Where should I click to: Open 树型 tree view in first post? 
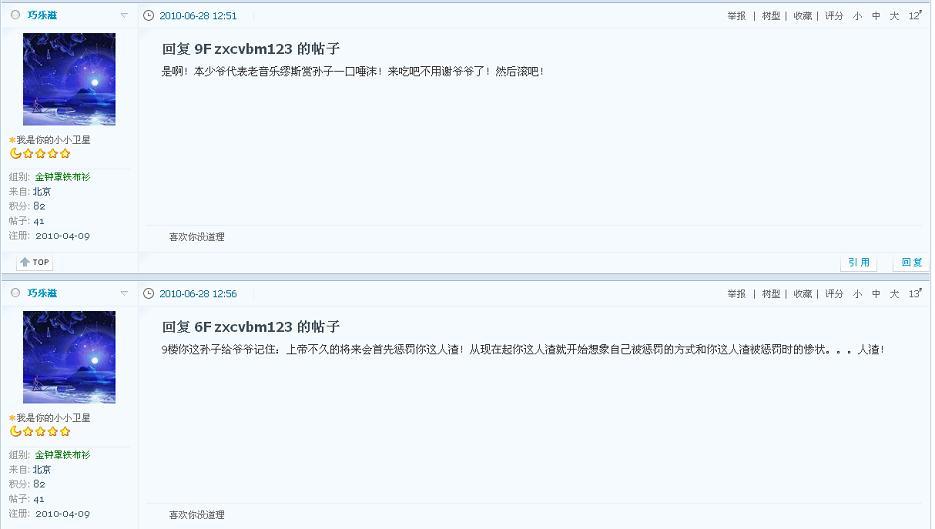[770, 16]
